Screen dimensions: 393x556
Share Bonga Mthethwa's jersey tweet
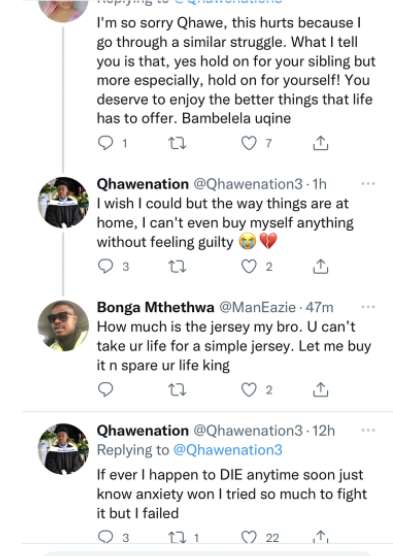click(x=320, y=389)
